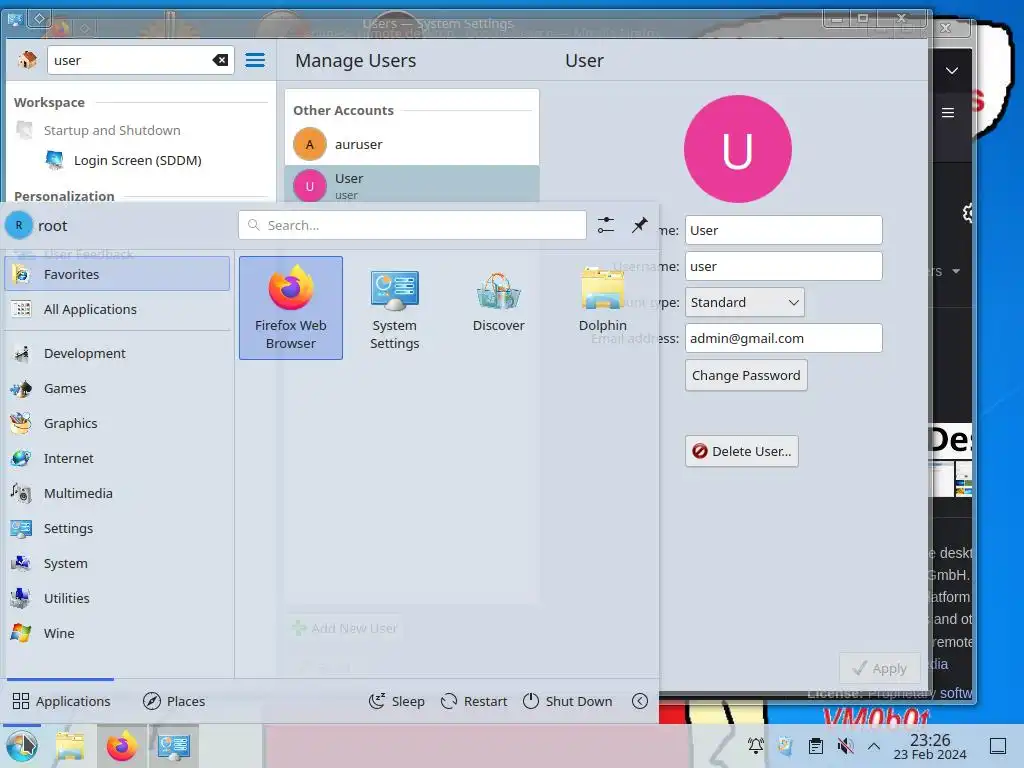1024x768 pixels.
Task: Switch to System Settings in taskbar
Action: click(174, 746)
